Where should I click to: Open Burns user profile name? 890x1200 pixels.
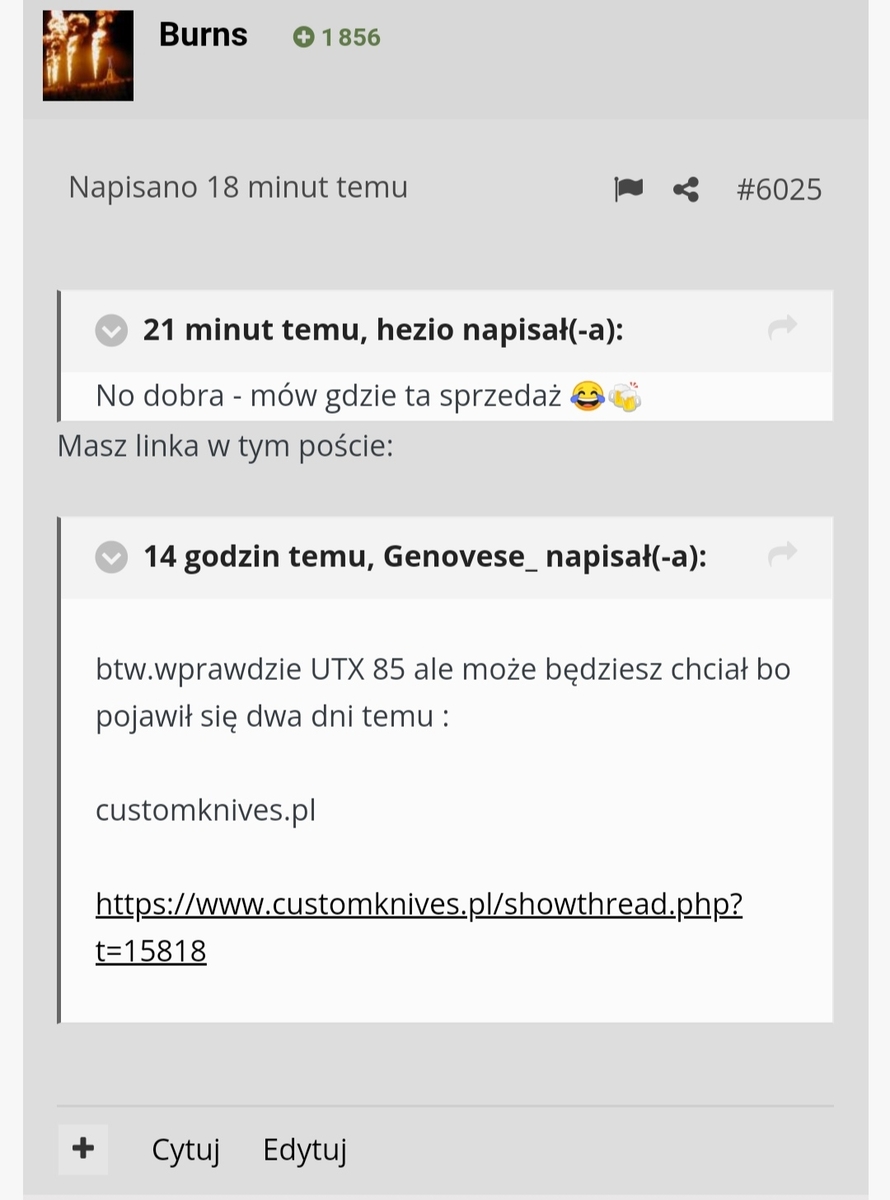203,35
